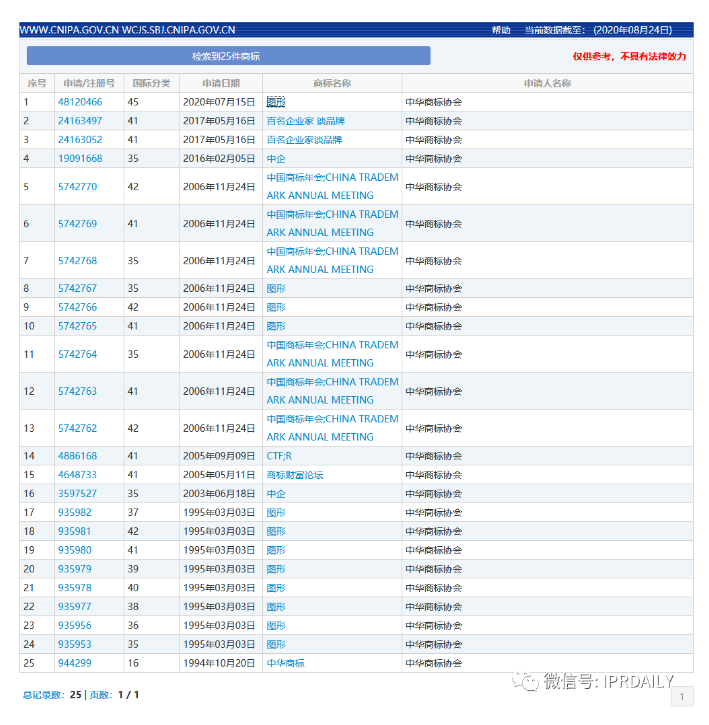Open registration number 3597527
Image resolution: width=709 pixels, height=725 pixels.
tap(78, 494)
